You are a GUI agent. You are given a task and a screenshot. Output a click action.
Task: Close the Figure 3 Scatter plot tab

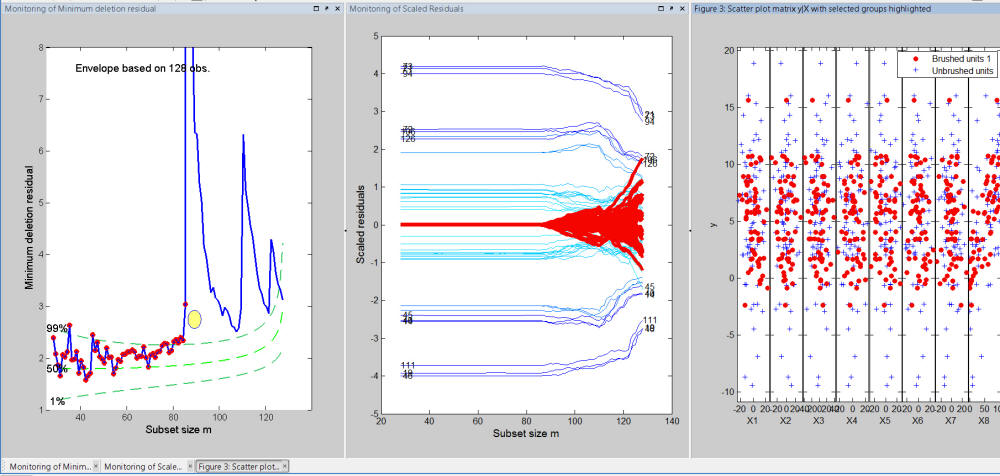tap(283, 466)
